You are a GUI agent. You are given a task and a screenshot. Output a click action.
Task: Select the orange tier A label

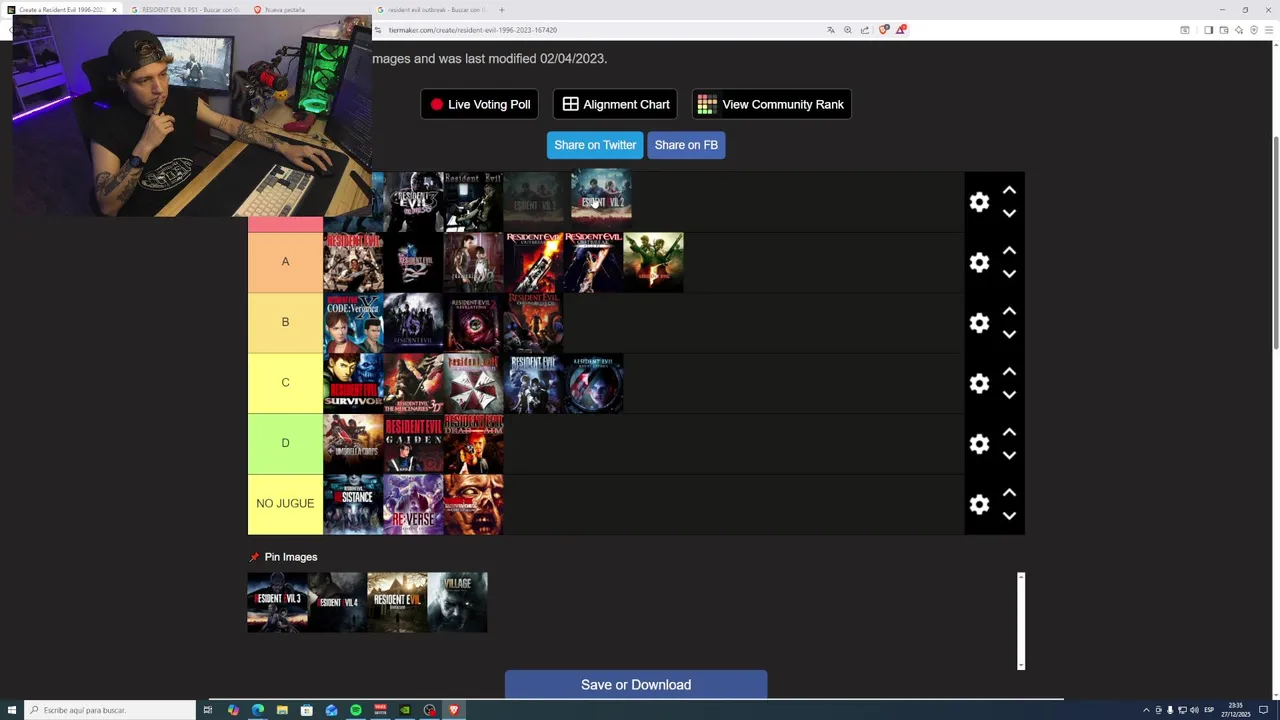285,262
